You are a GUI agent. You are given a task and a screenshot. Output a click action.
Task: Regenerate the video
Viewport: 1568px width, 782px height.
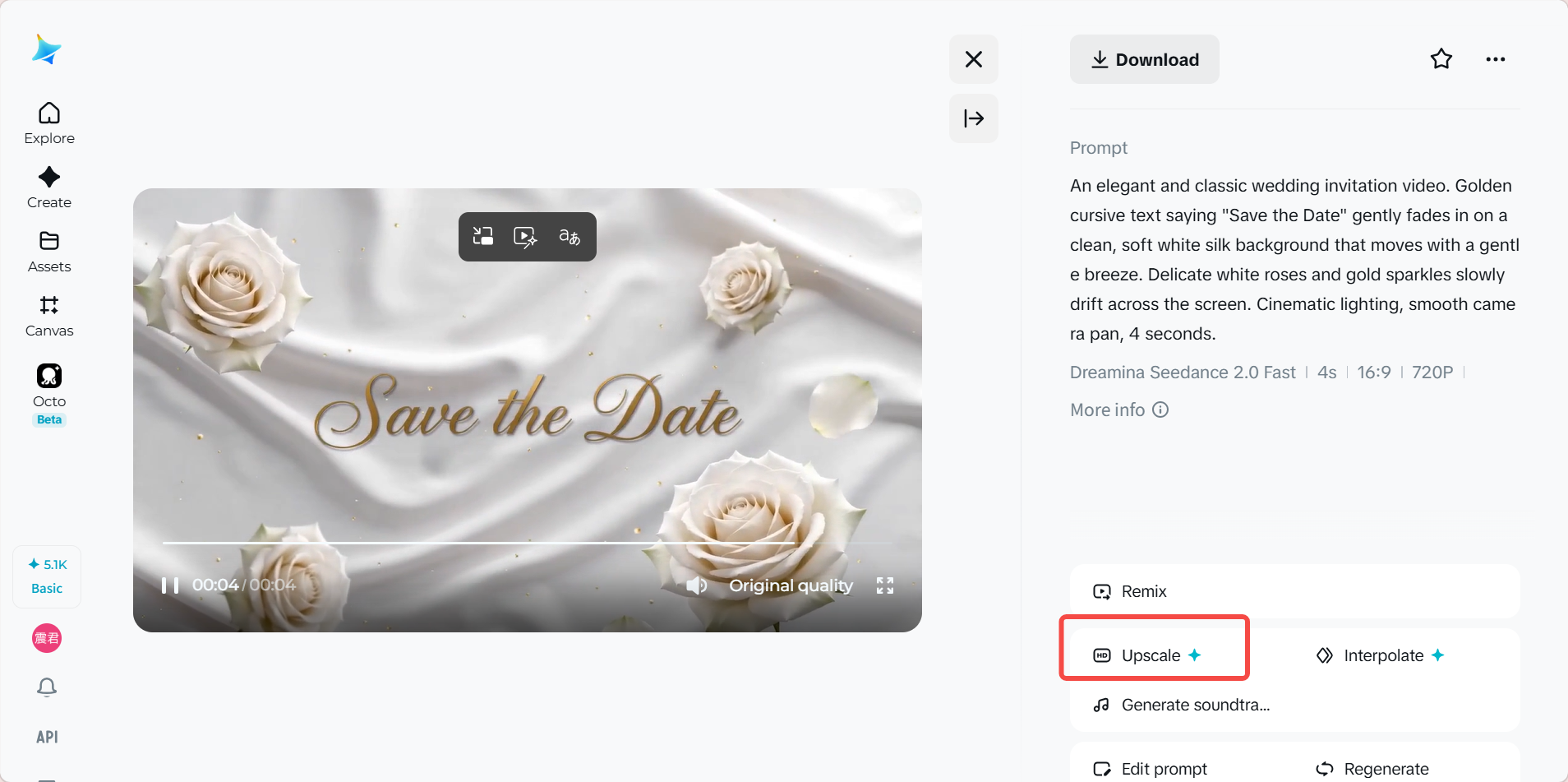point(1372,769)
